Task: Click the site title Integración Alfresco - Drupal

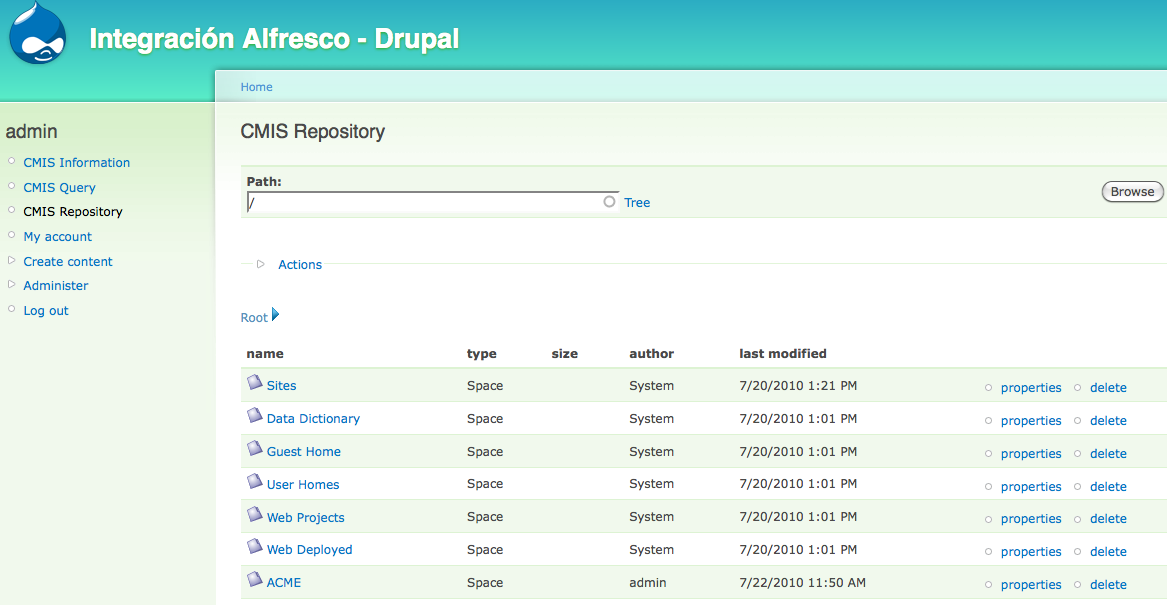Action: [274, 39]
